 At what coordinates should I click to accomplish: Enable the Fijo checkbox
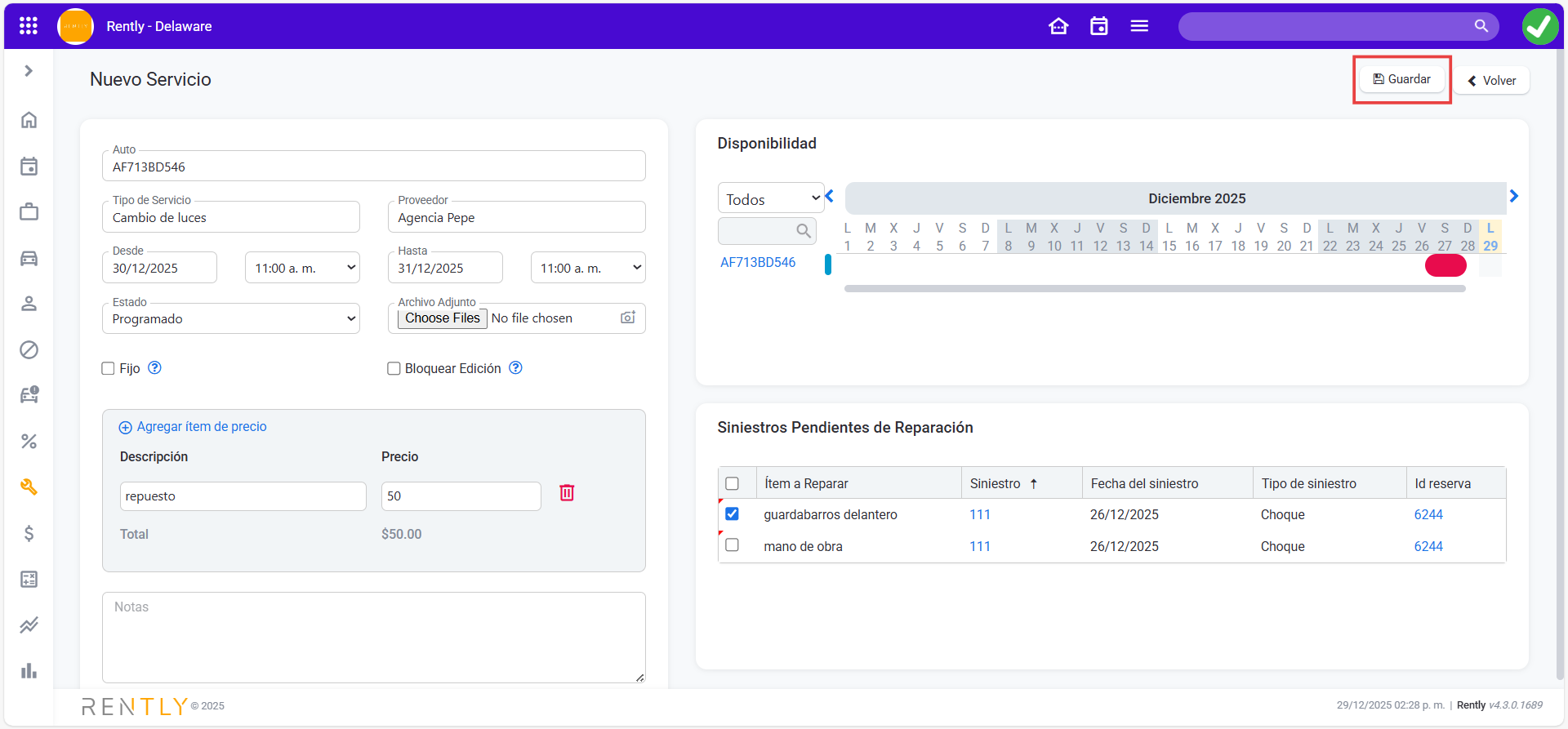(x=108, y=368)
